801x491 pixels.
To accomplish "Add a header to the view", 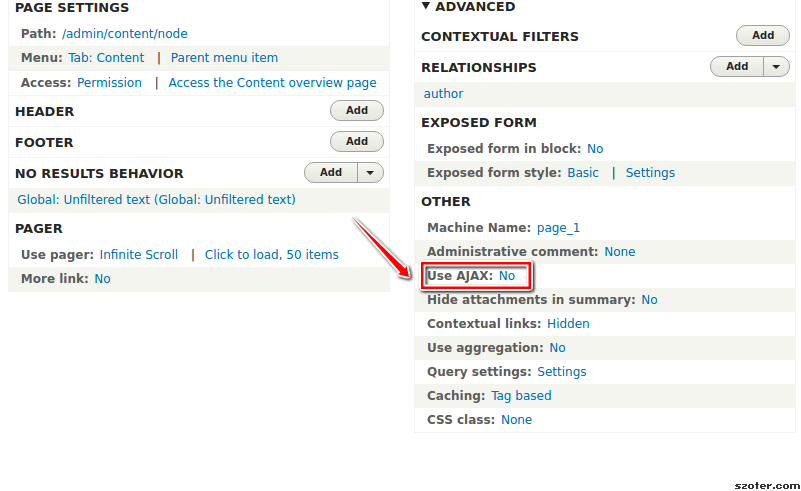I will pos(357,110).
